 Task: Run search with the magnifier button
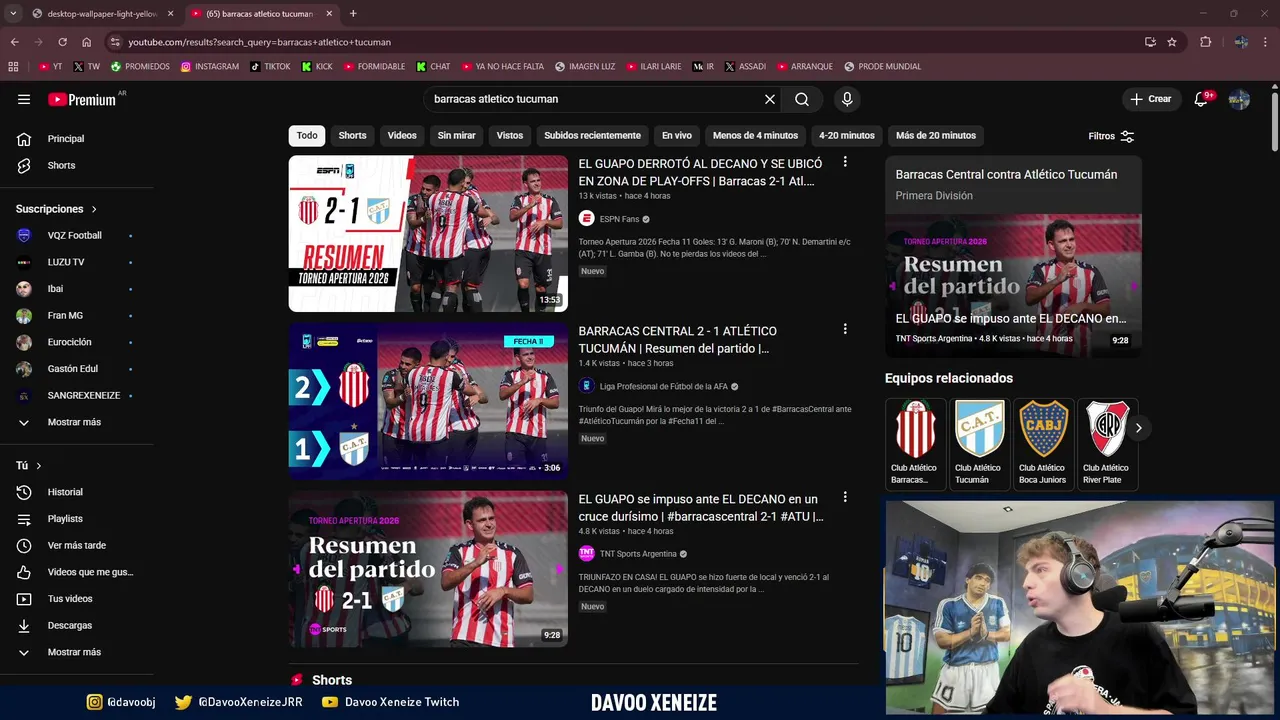click(802, 99)
